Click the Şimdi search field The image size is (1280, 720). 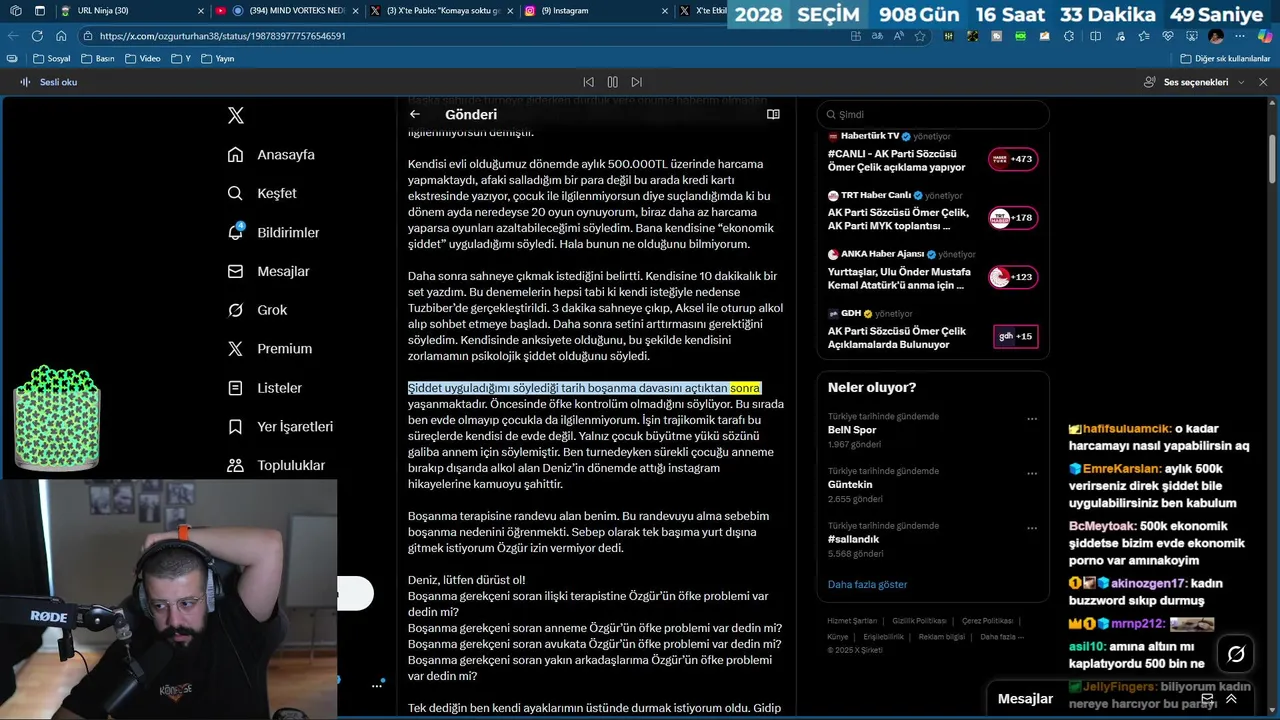933,114
